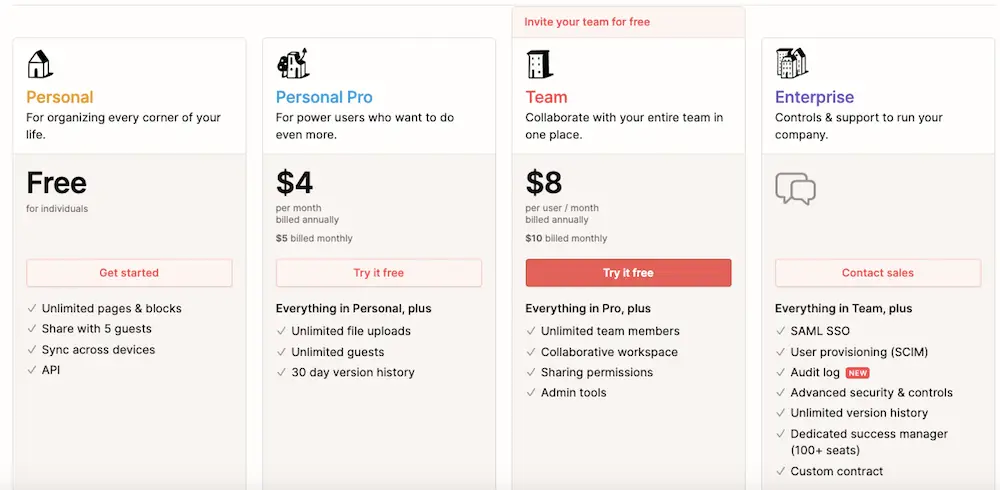Click the Enterprise chat bubbles icon
The height and width of the screenshot is (490, 1000).
pyautogui.click(x=796, y=189)
